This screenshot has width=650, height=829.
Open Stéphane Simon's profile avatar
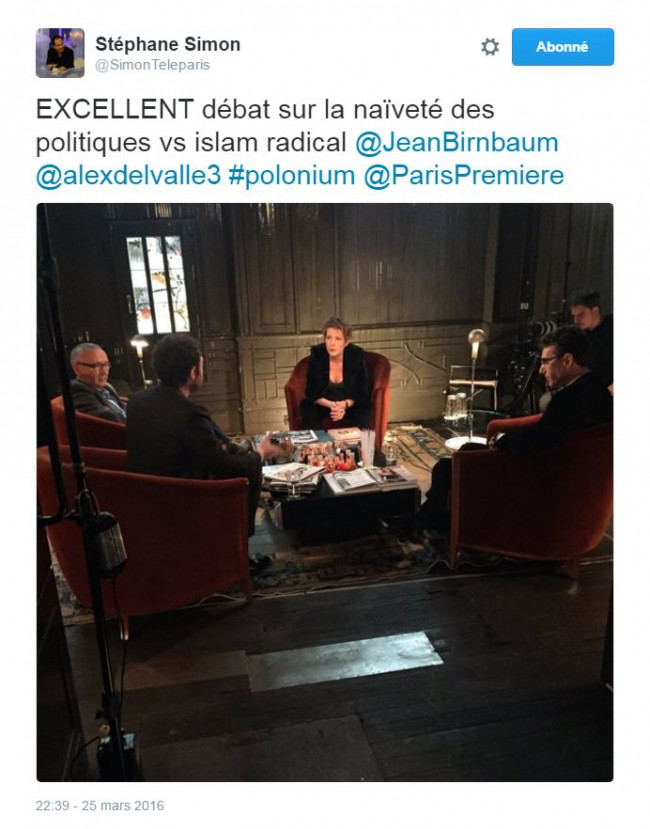click(60, 53)
